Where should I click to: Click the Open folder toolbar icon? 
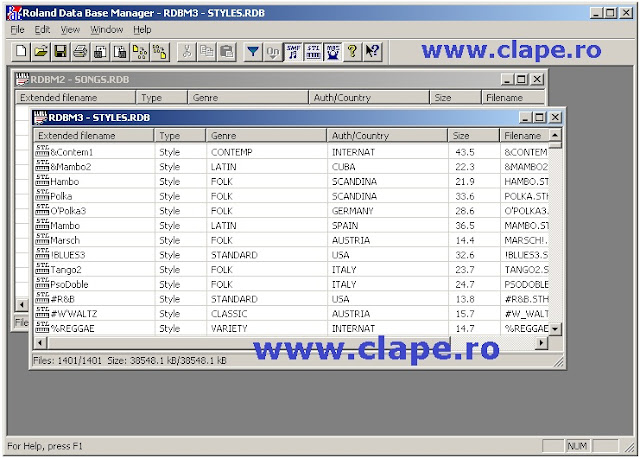point(41,52)
